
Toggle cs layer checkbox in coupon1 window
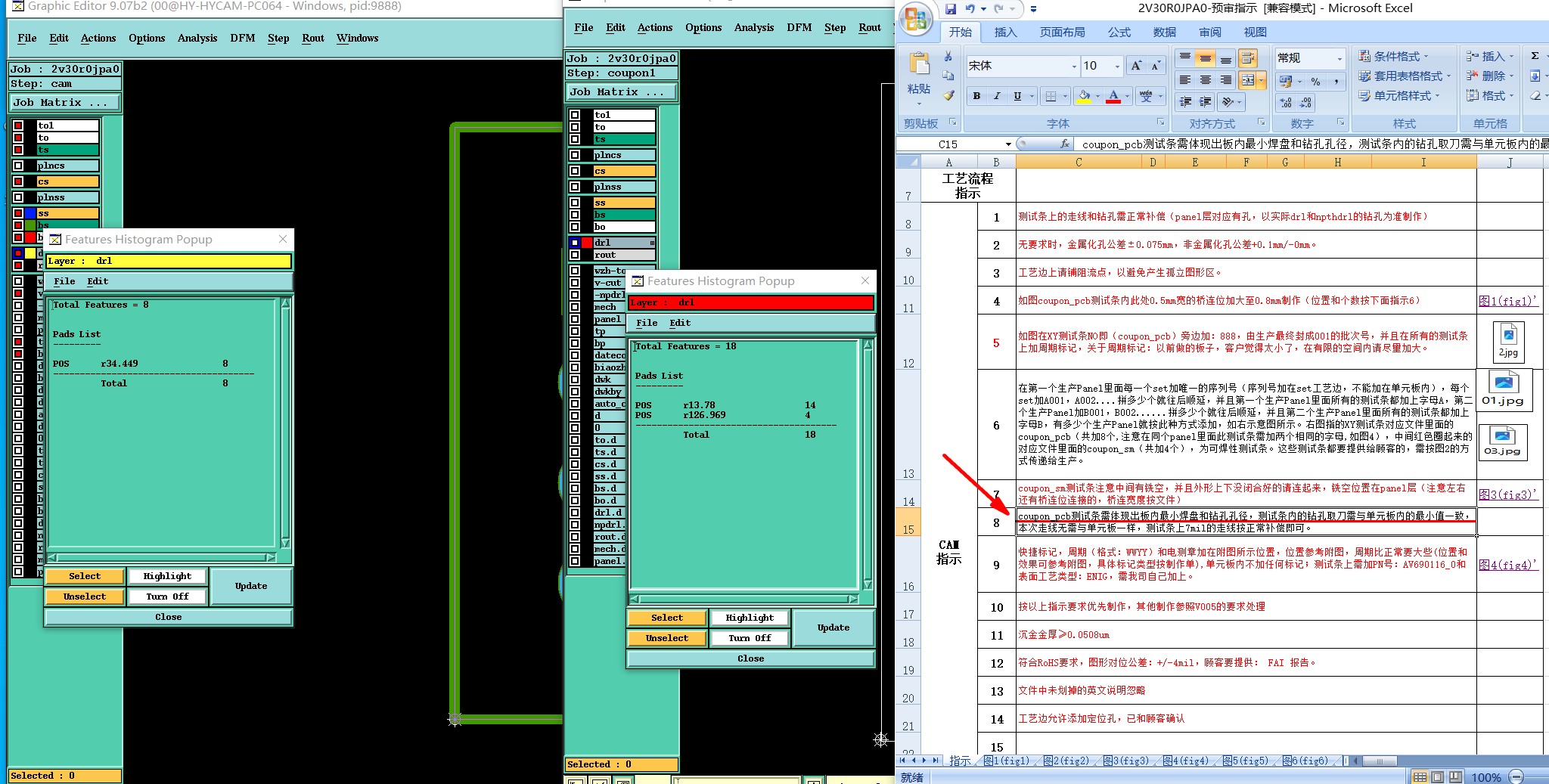575,171
